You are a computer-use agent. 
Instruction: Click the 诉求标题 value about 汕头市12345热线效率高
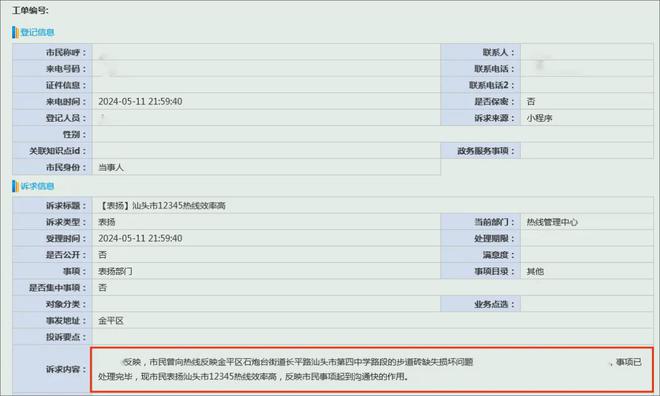click(x=162, y=205)
